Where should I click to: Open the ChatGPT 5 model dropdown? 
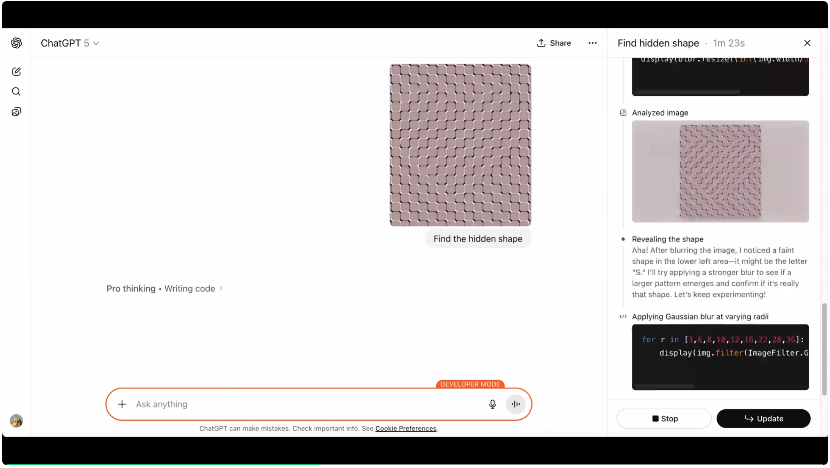pyautogui.click(x=70, y=43)
